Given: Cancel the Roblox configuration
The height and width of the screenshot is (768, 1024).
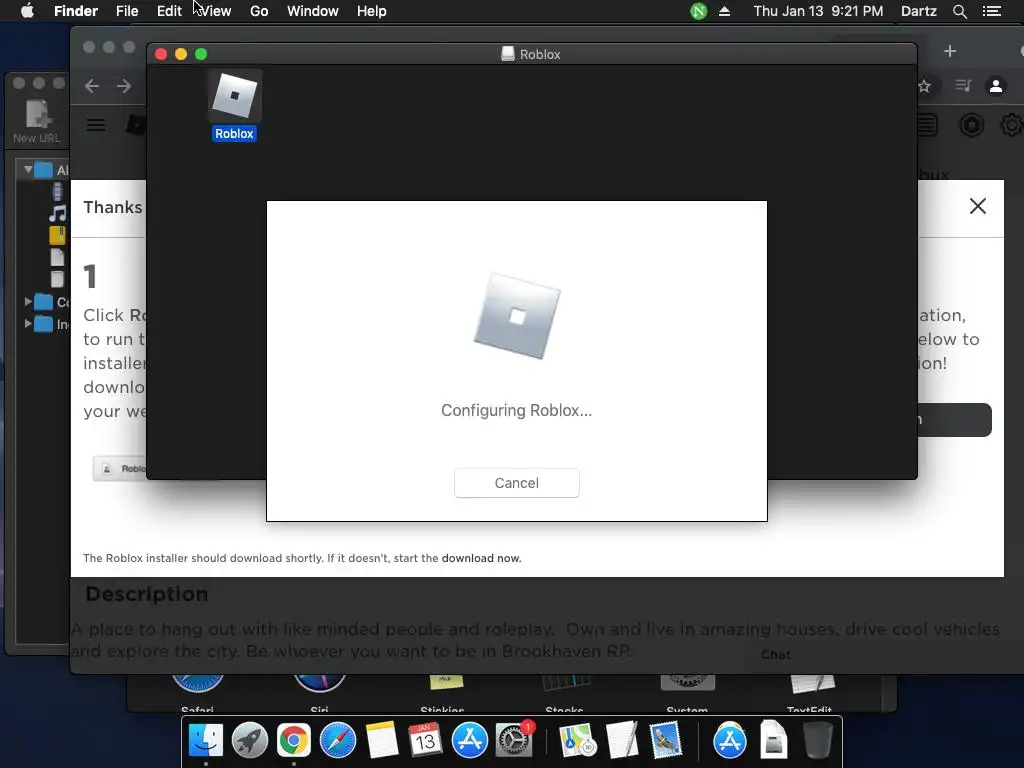Looking at the screenshot, I should [517, 483].
